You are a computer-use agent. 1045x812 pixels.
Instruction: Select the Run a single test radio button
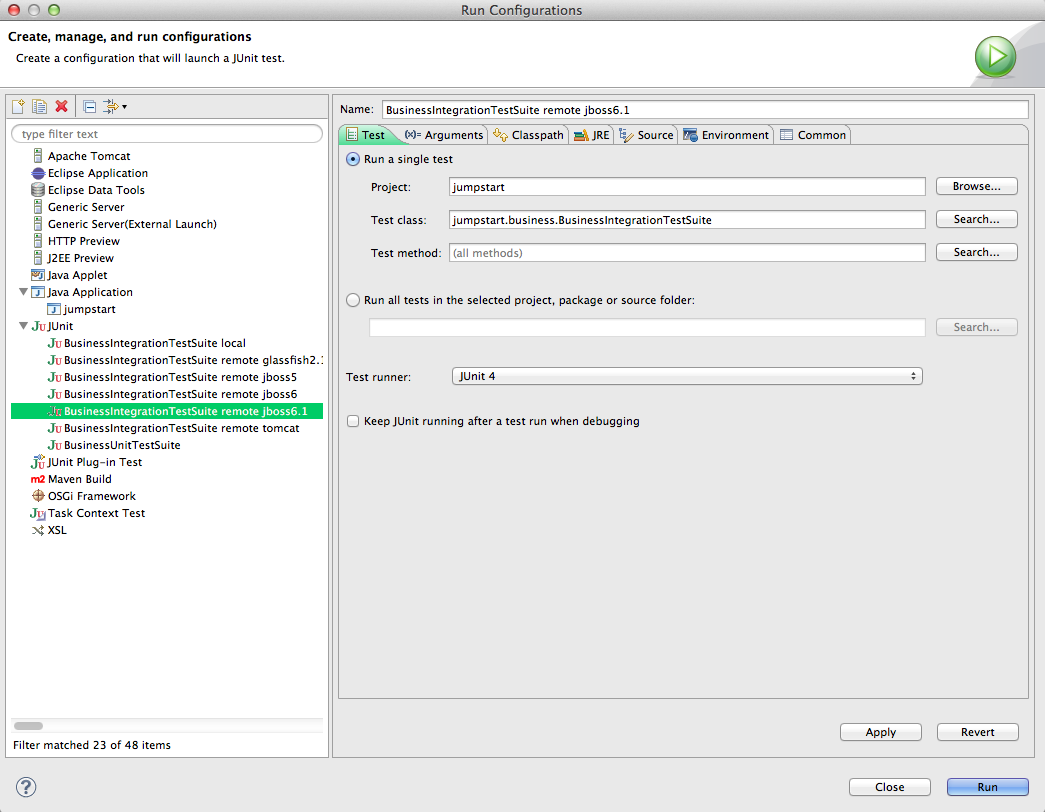coord(352,159)
